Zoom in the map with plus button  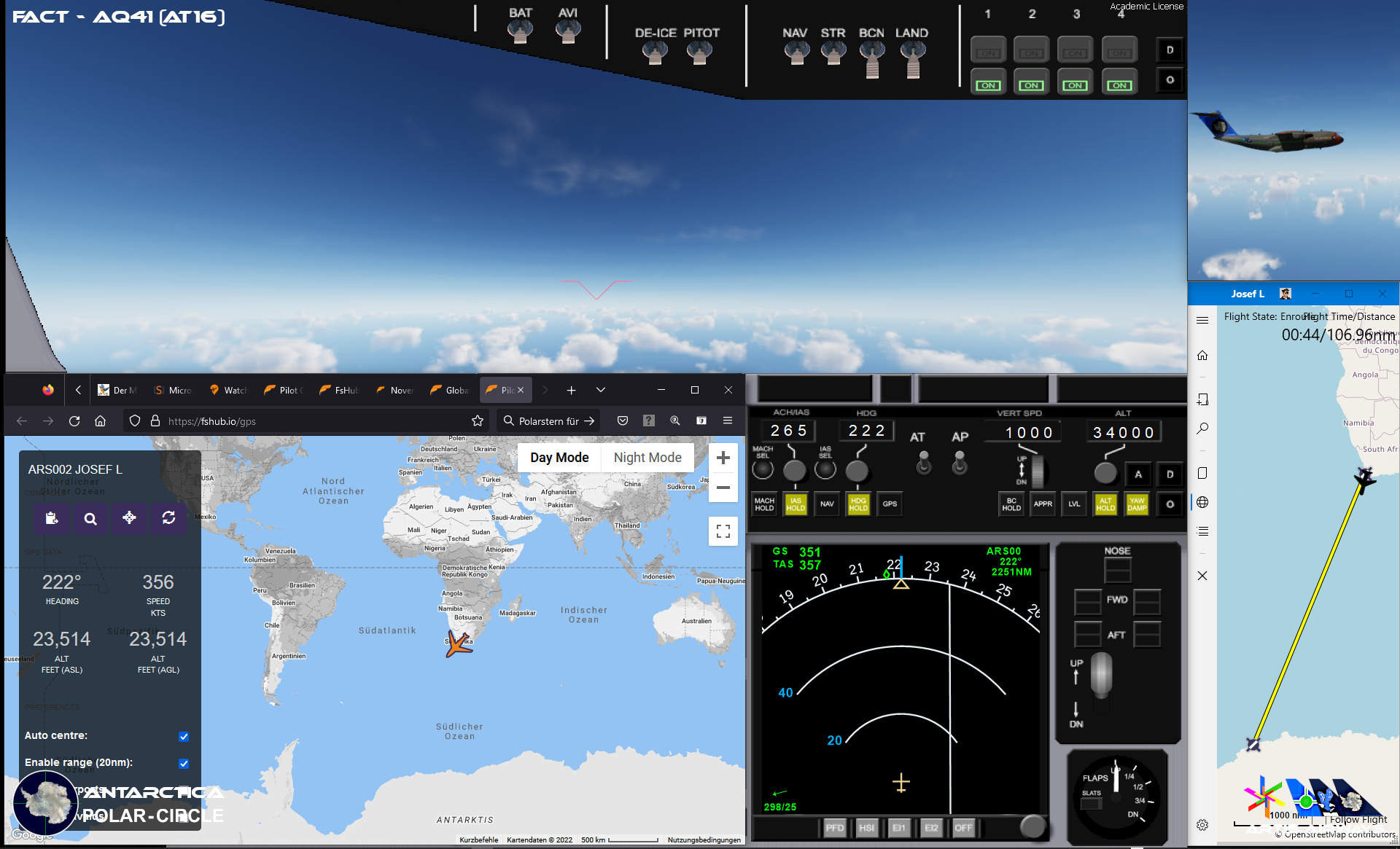[723, 458]
